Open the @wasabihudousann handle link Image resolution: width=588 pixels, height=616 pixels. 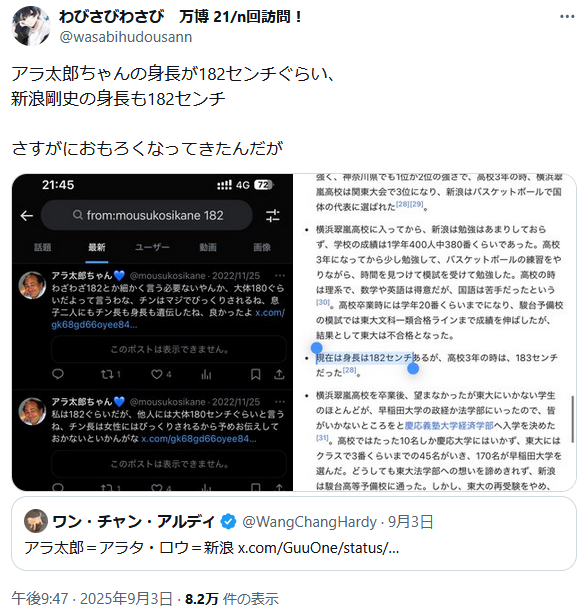click(126, 37)
